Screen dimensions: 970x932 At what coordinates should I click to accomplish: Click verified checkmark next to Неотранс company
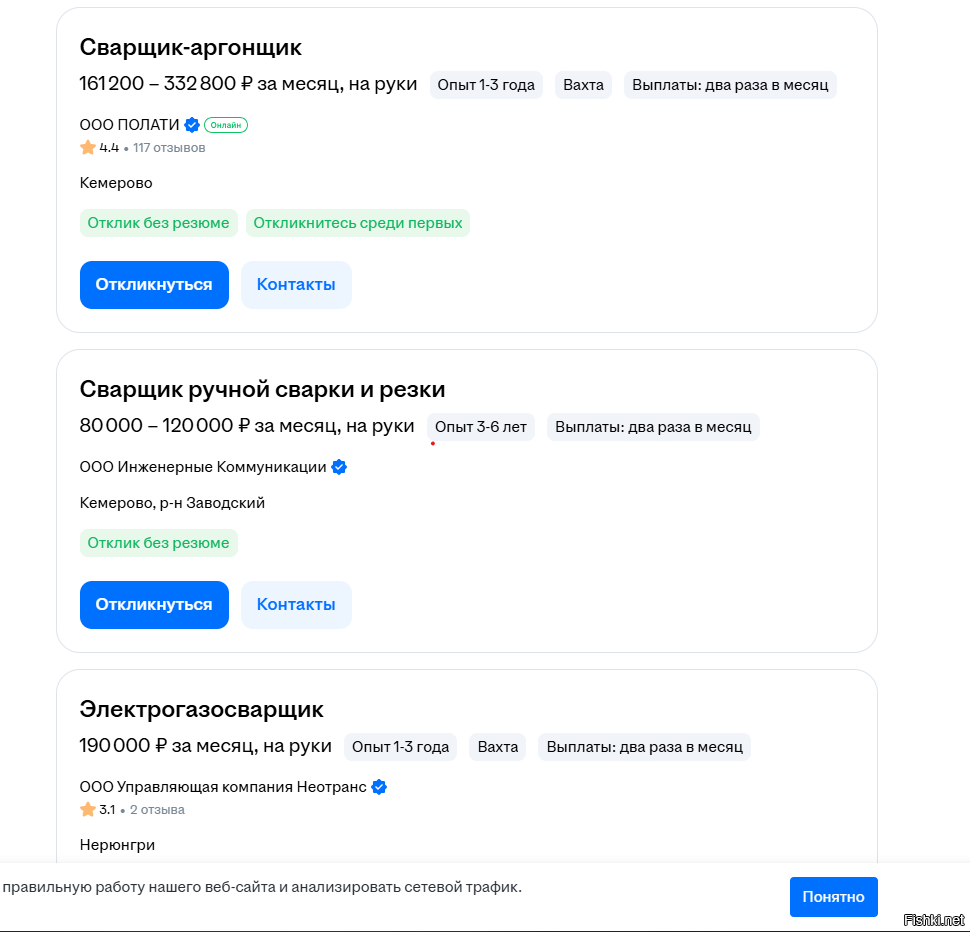click(x=379, y=787)
